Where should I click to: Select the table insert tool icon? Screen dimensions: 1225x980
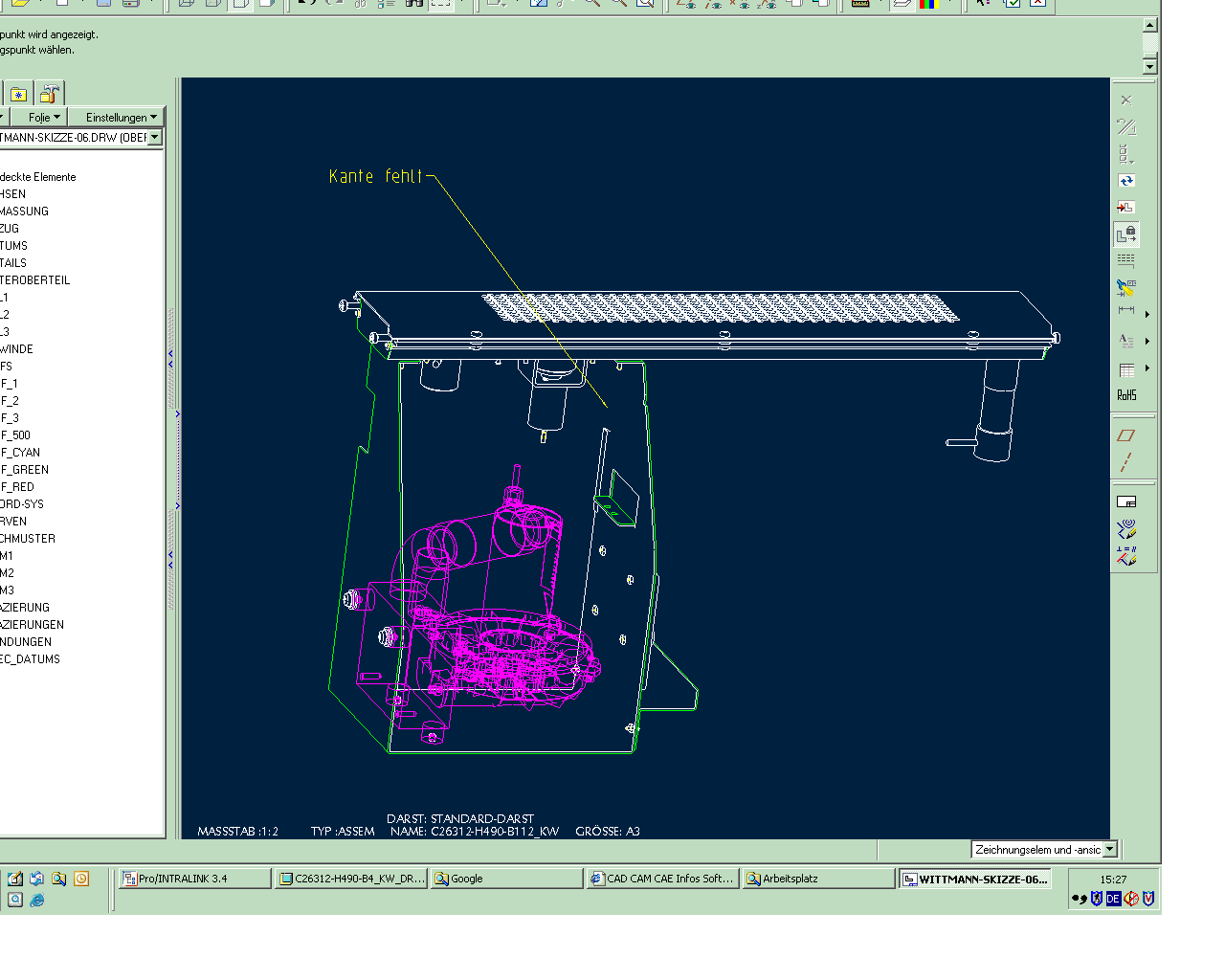click(x=1126, y=369)
